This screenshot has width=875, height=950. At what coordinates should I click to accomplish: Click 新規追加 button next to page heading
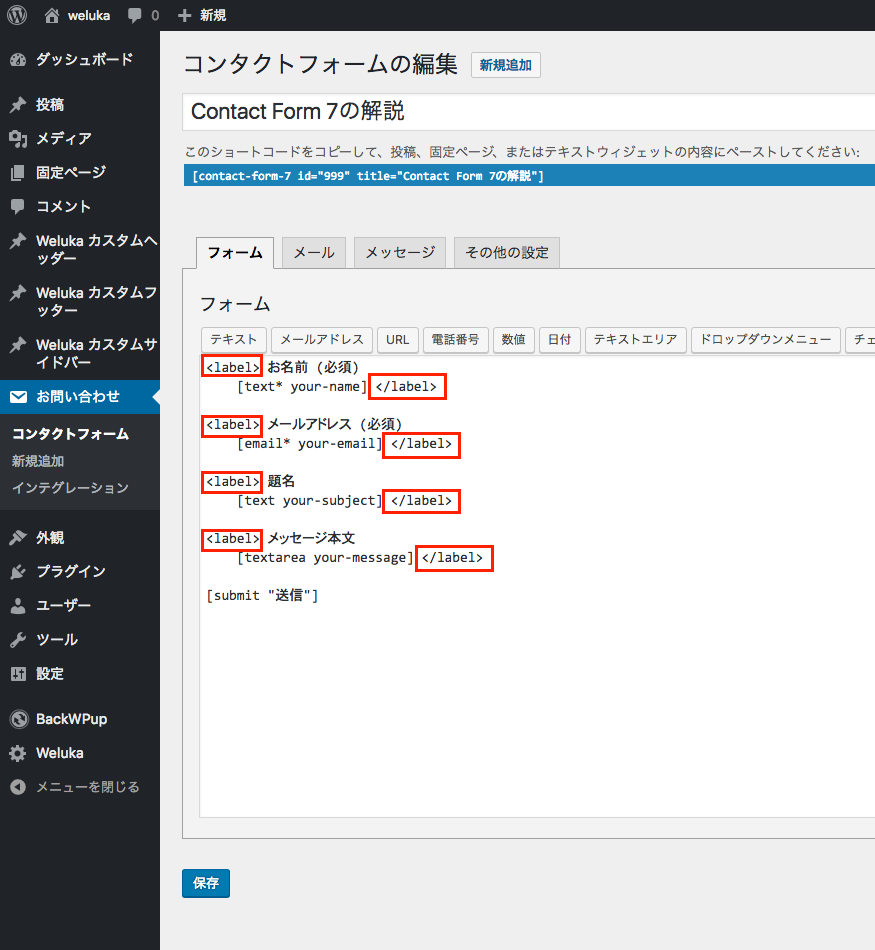[506, 65]
